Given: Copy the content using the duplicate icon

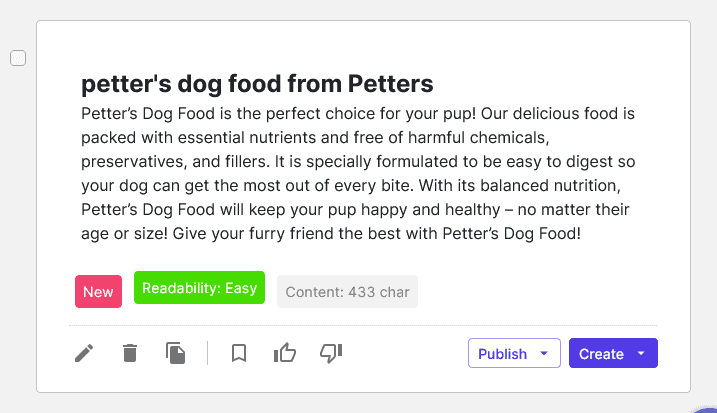Looking at the screenshot, I should pos(176,353).
